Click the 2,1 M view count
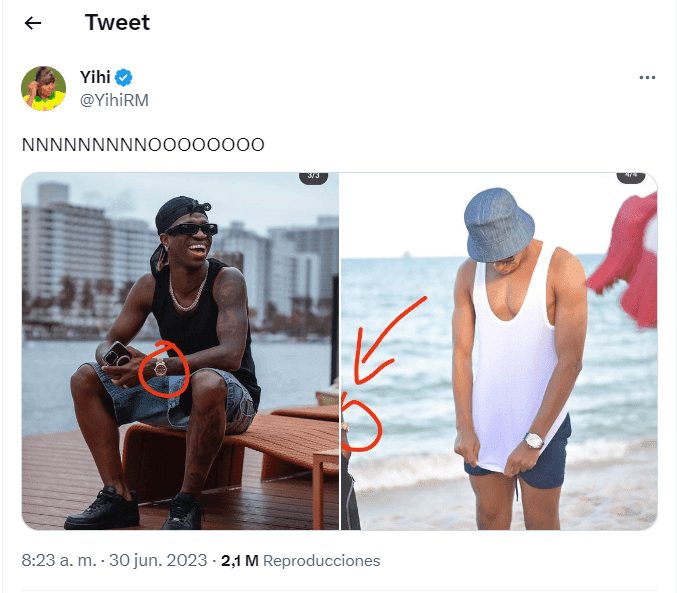 click(x=239, y=561)
